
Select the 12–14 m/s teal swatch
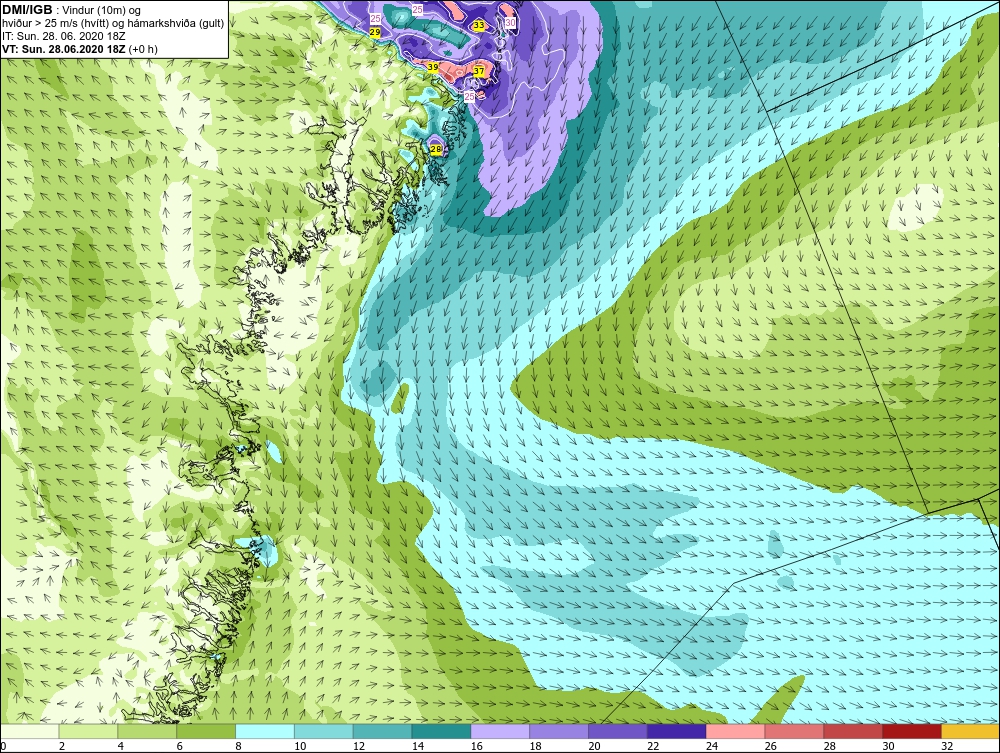[383, 731]
